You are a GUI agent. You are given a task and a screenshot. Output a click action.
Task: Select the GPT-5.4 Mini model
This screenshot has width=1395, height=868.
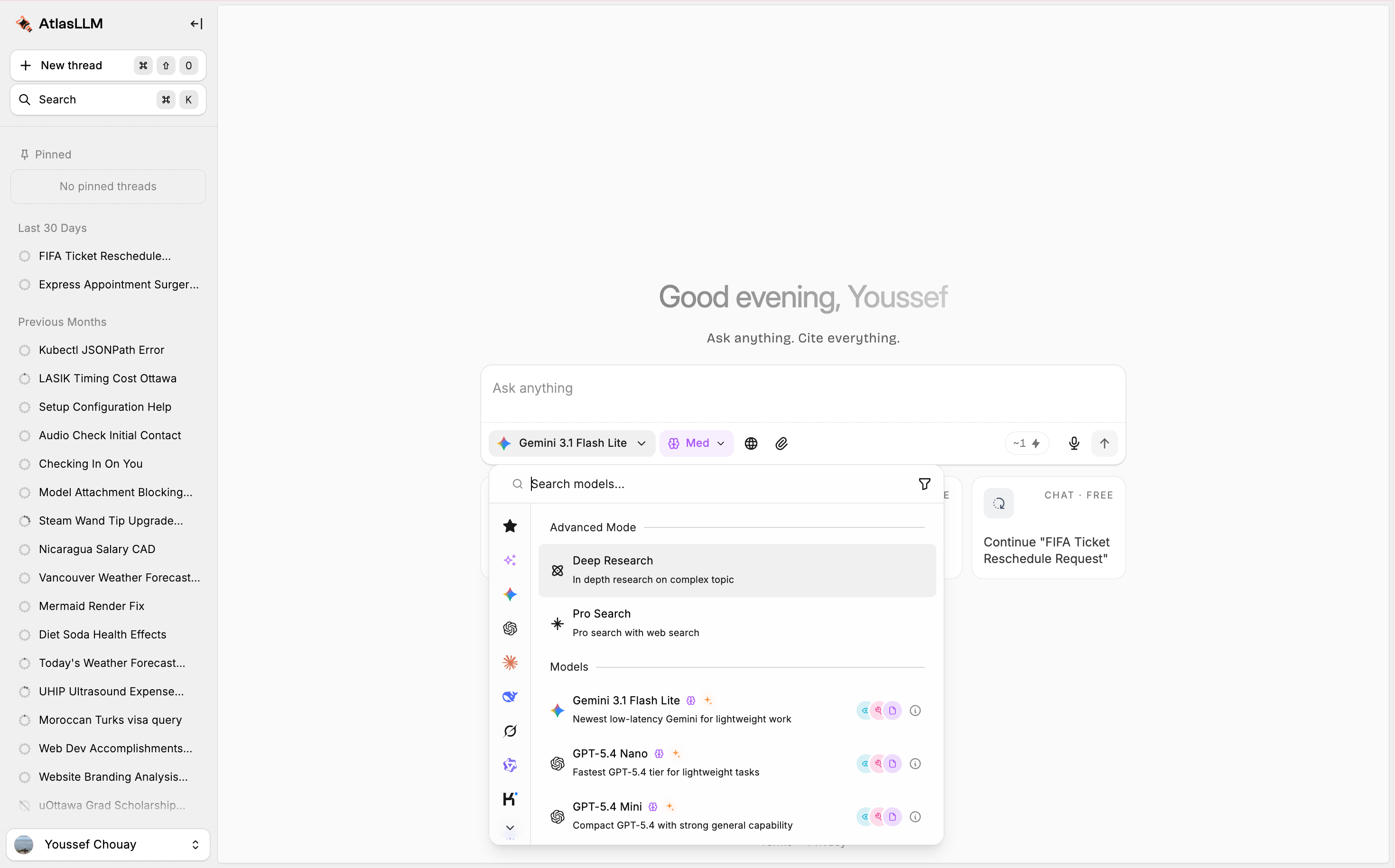pyautogui.click(x=737, y=816)
